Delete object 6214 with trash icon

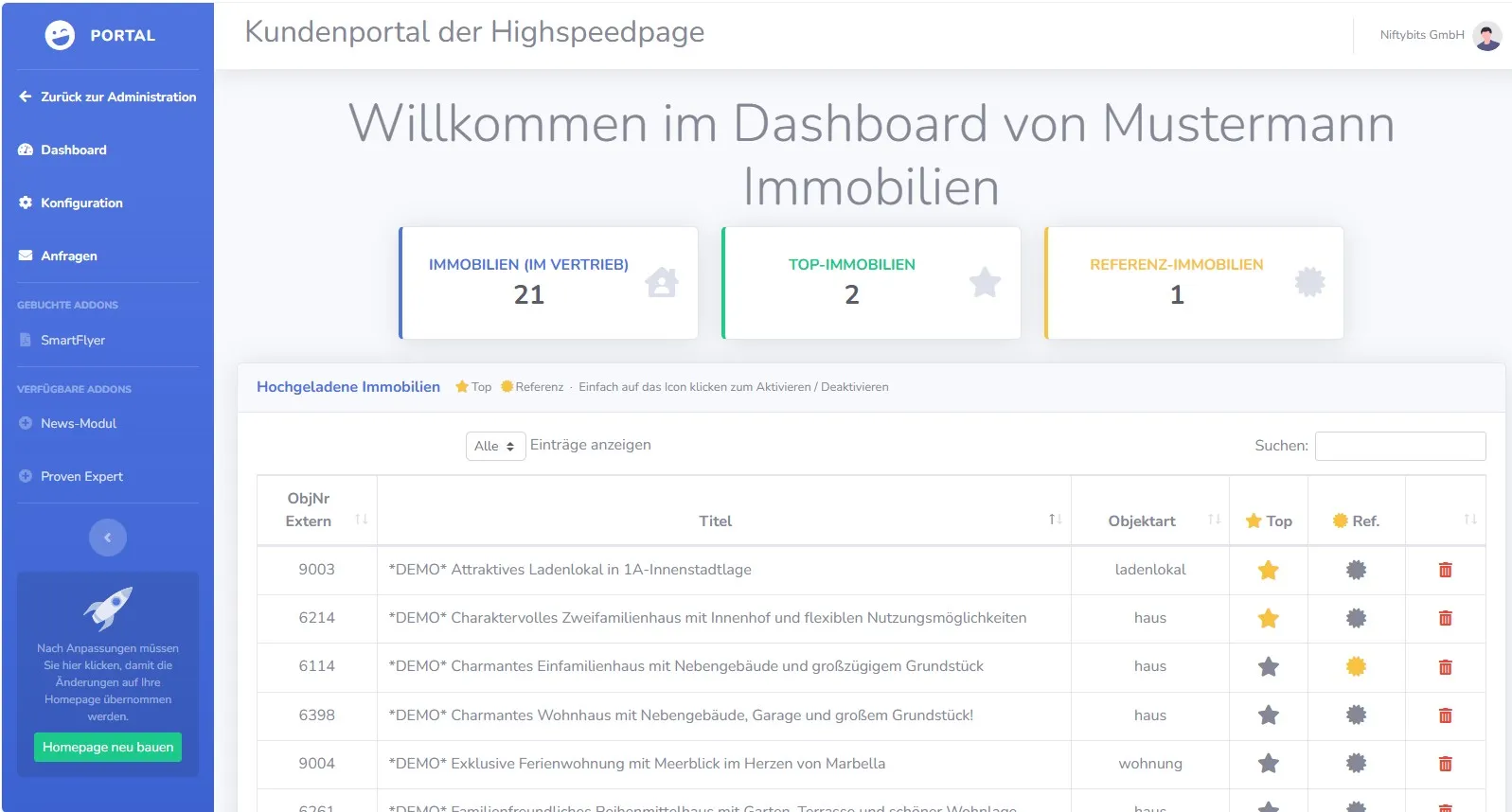coord(1445,618)
